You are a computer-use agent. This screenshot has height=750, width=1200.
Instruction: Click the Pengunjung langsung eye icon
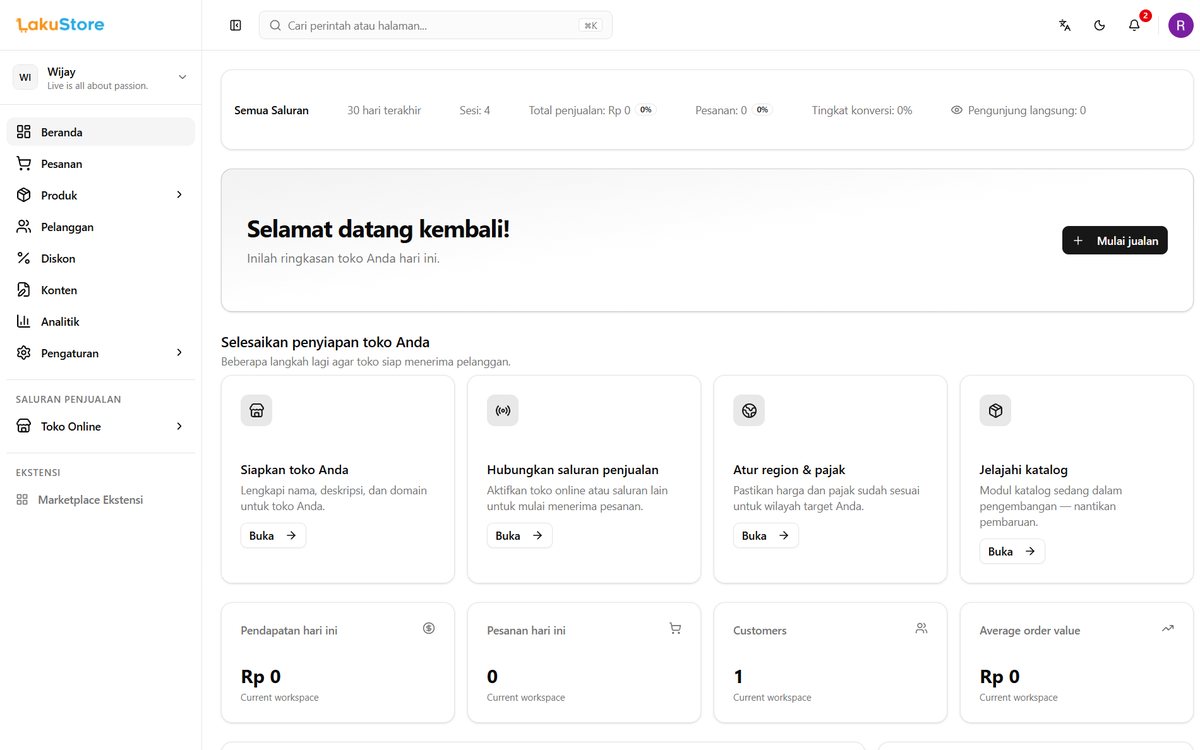point(957,110)
